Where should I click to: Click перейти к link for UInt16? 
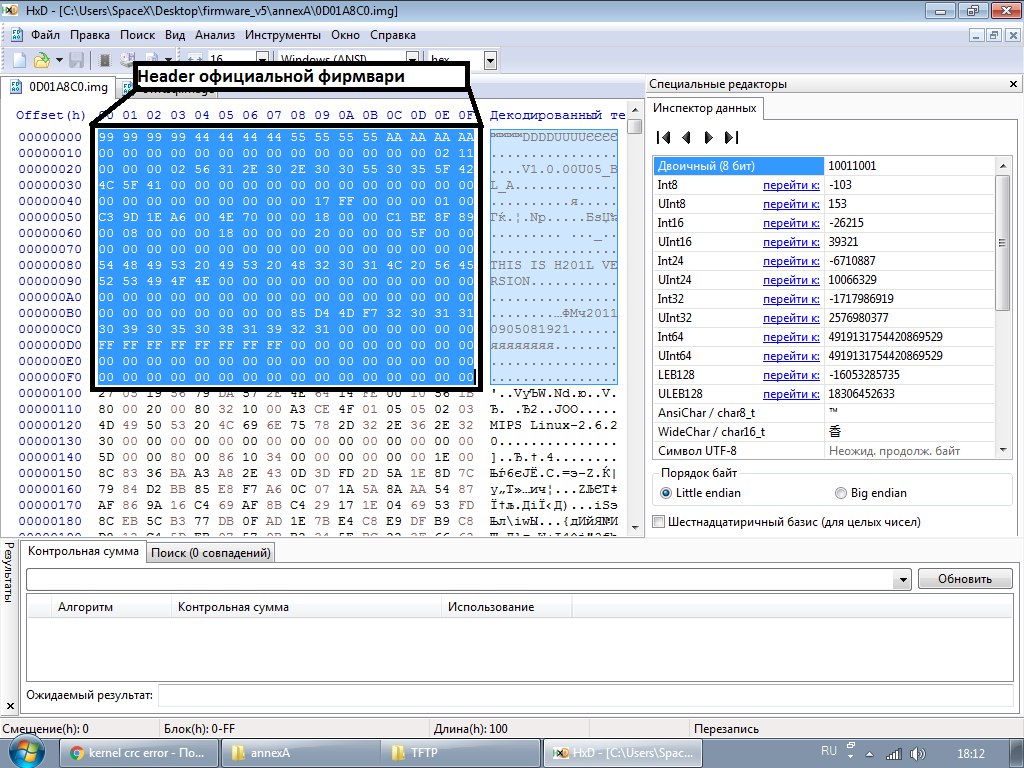click(x=791, y=242)
